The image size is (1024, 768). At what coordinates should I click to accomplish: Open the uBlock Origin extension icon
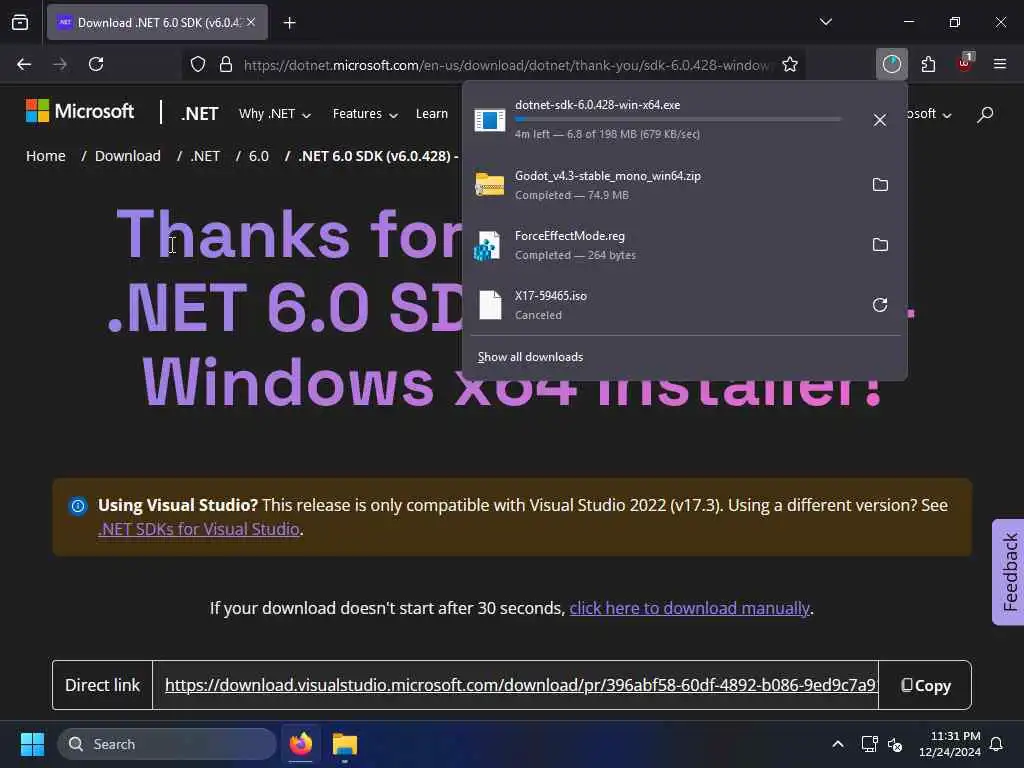(964, 63)
